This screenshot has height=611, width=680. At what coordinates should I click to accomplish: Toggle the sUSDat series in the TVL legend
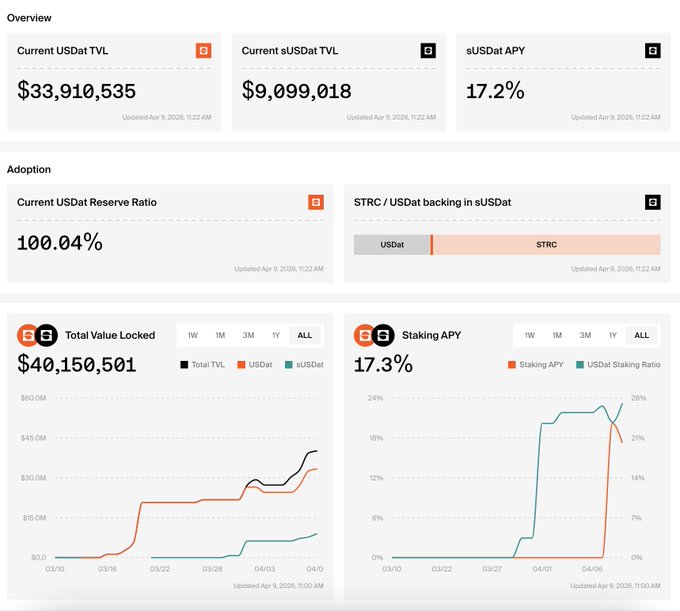pos(304,365)
